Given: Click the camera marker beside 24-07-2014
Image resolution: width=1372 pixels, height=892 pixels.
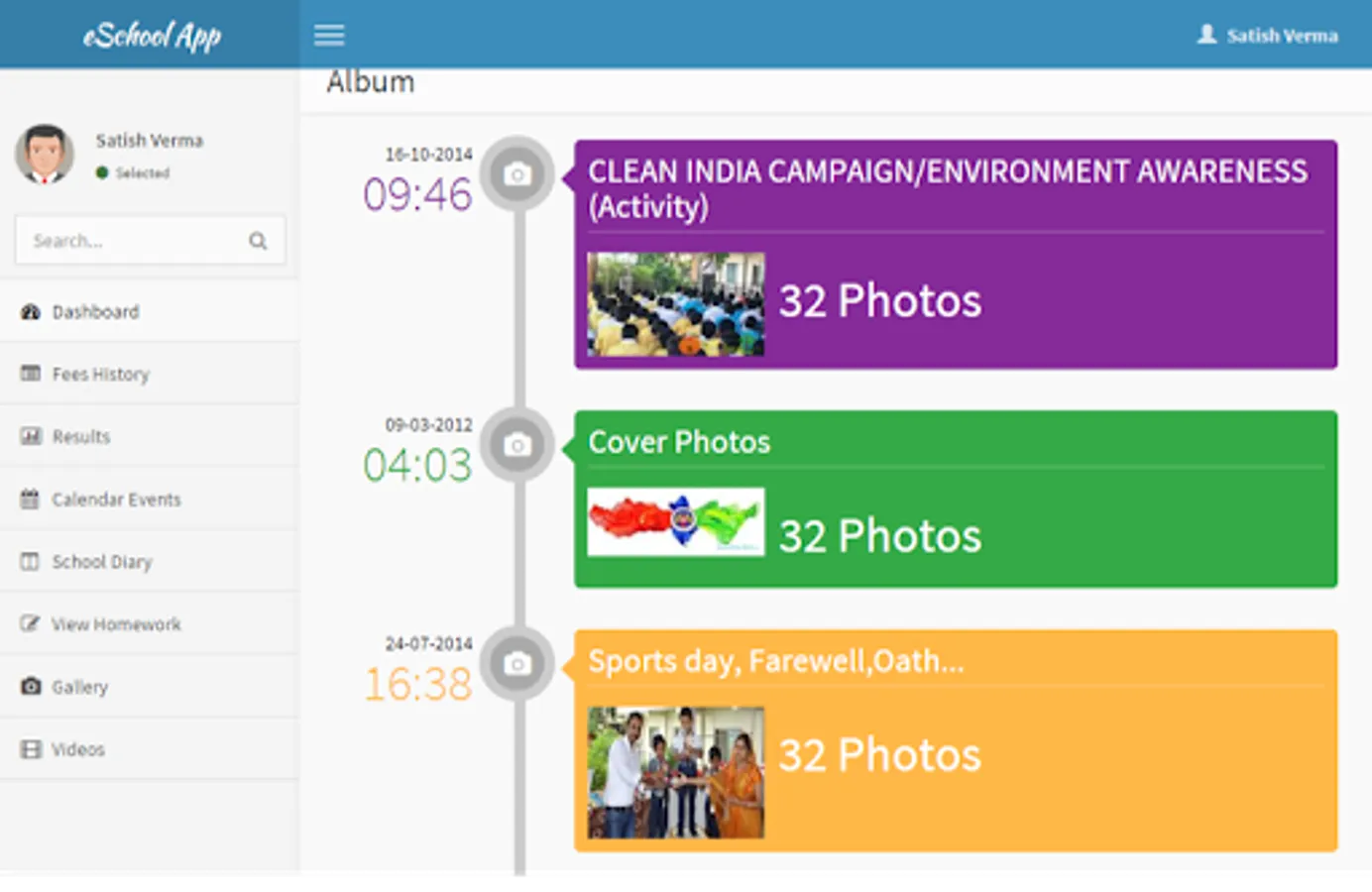Looking at the screenshot, I should [516, 664].
